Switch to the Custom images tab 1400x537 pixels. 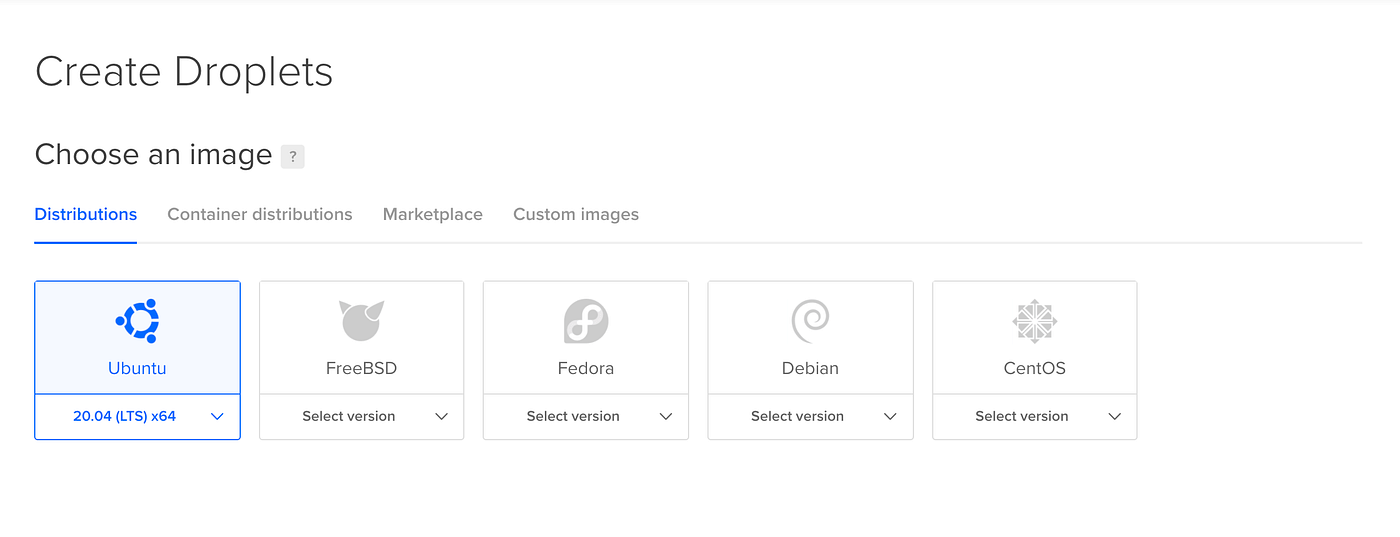(x=576, y=214)
